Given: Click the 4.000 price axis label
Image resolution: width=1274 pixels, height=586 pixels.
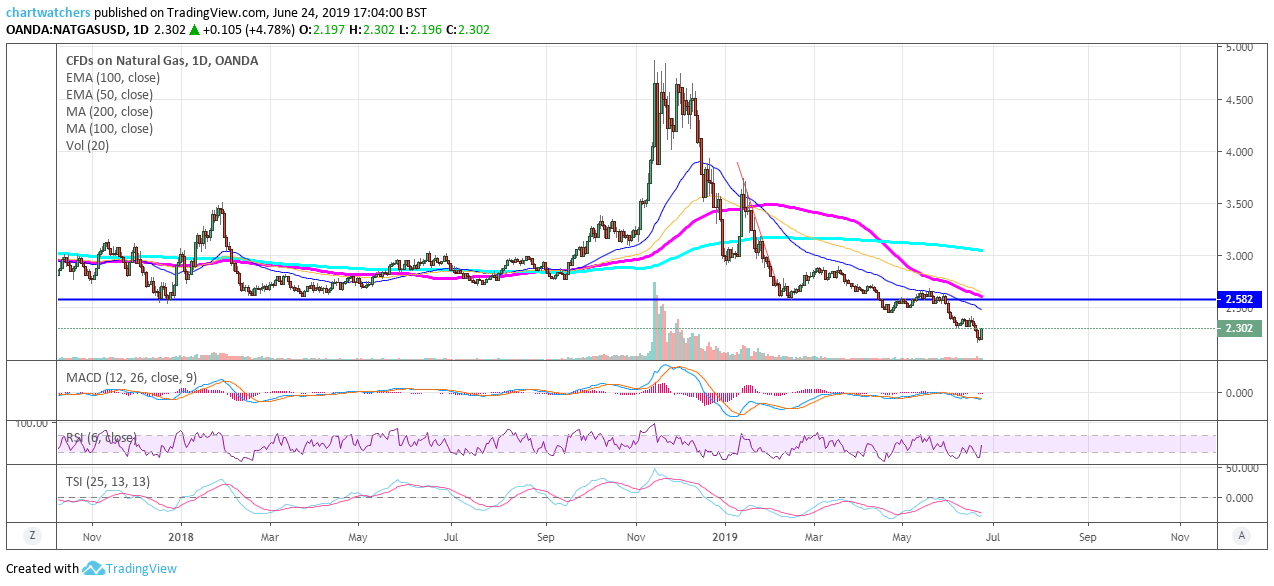Looking at the screenshot, I should click(1240, 152).
